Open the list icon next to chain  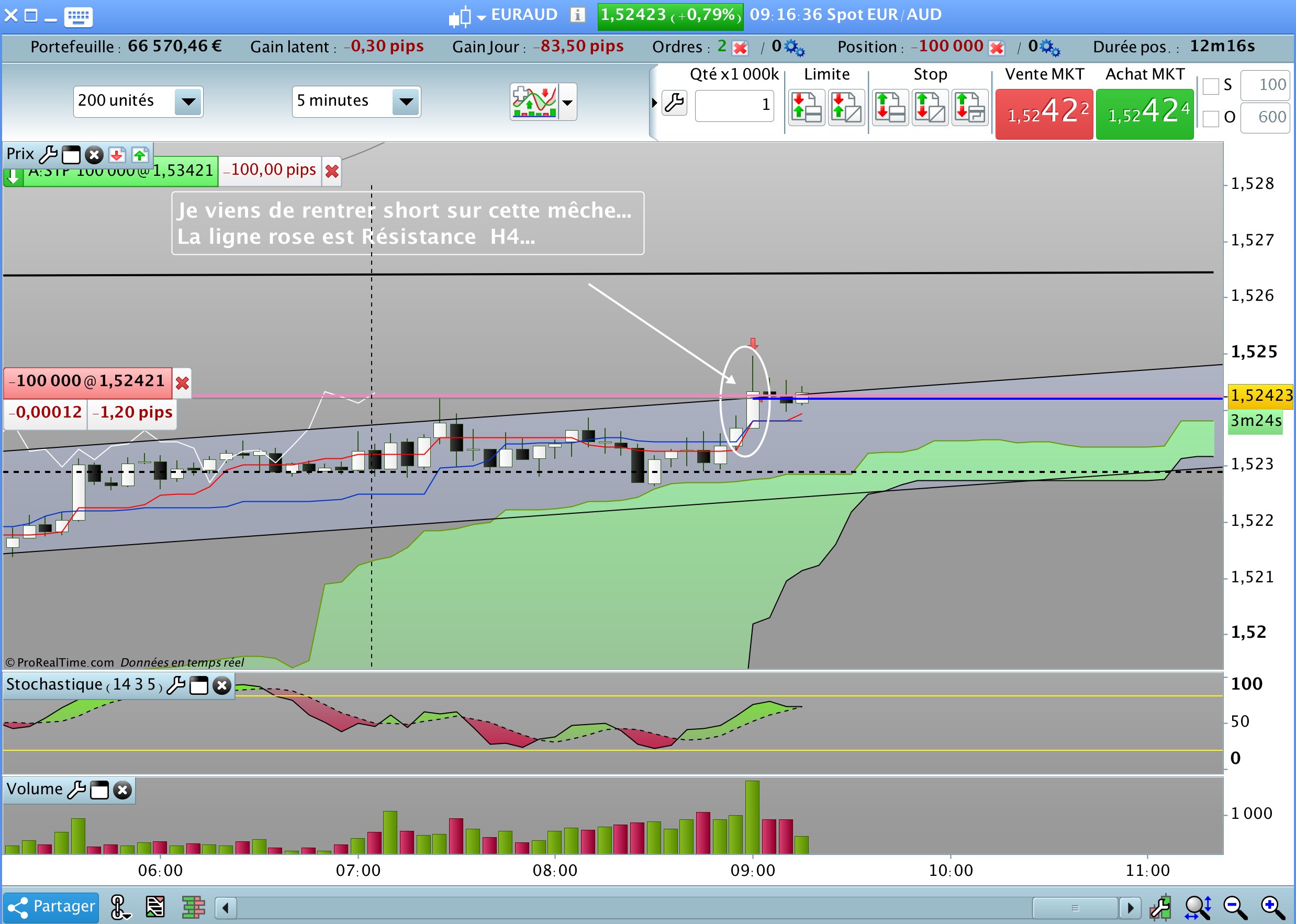[x=155, y=907]
